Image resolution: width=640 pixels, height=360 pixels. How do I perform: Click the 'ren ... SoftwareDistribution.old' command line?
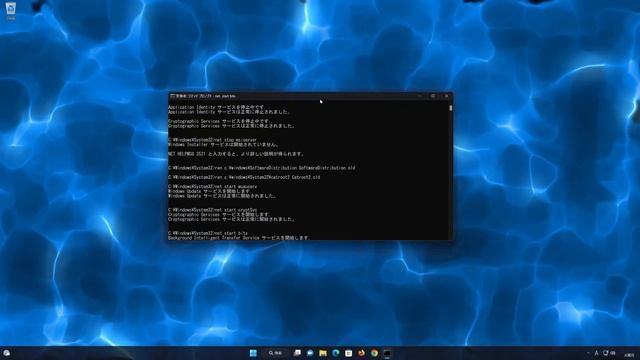(262, 168)
